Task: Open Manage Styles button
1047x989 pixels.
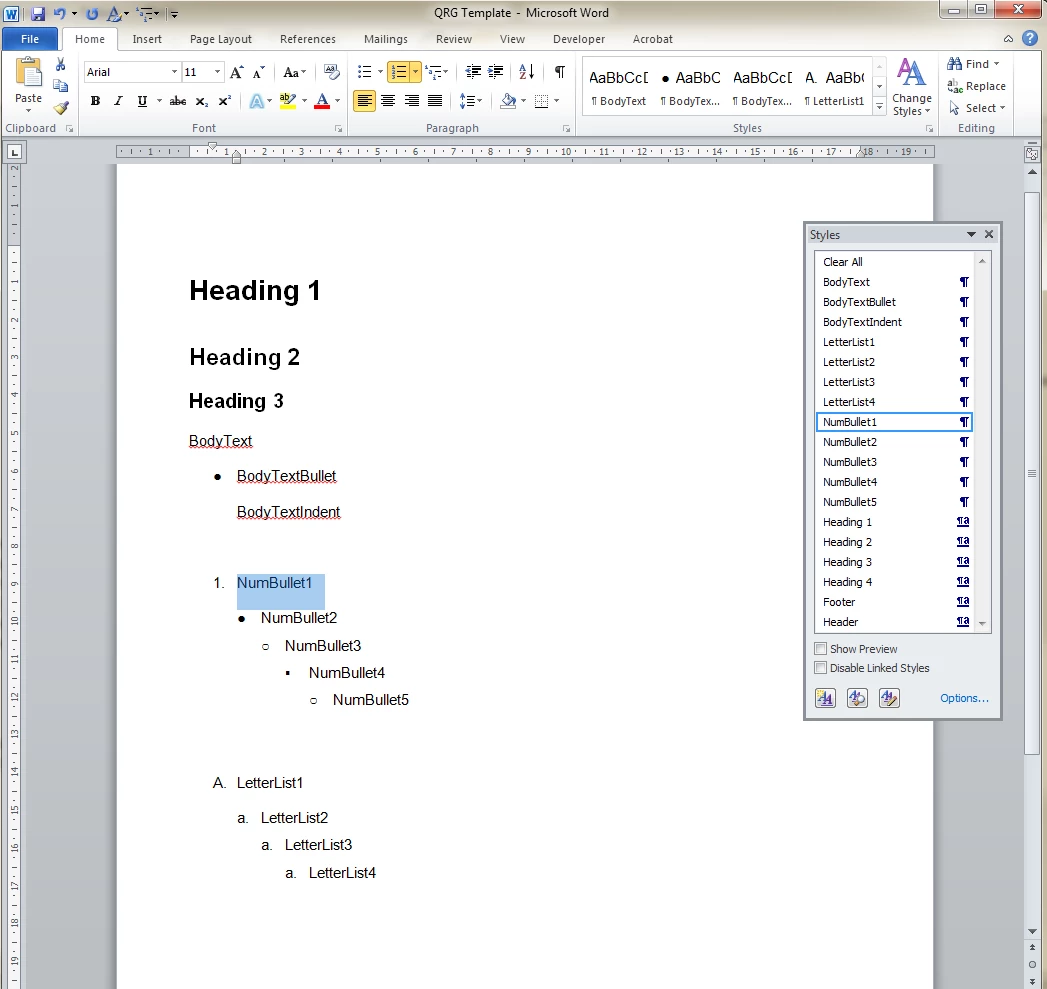Action: click(x=889, y=698)
